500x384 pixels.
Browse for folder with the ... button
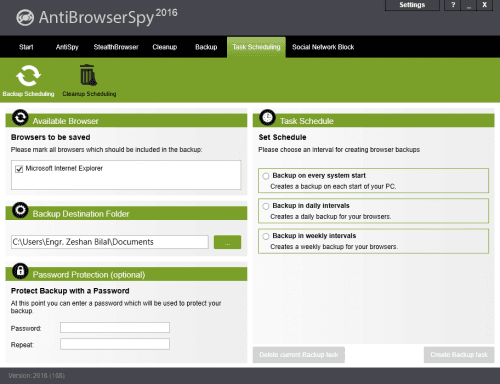coord(227,242)
